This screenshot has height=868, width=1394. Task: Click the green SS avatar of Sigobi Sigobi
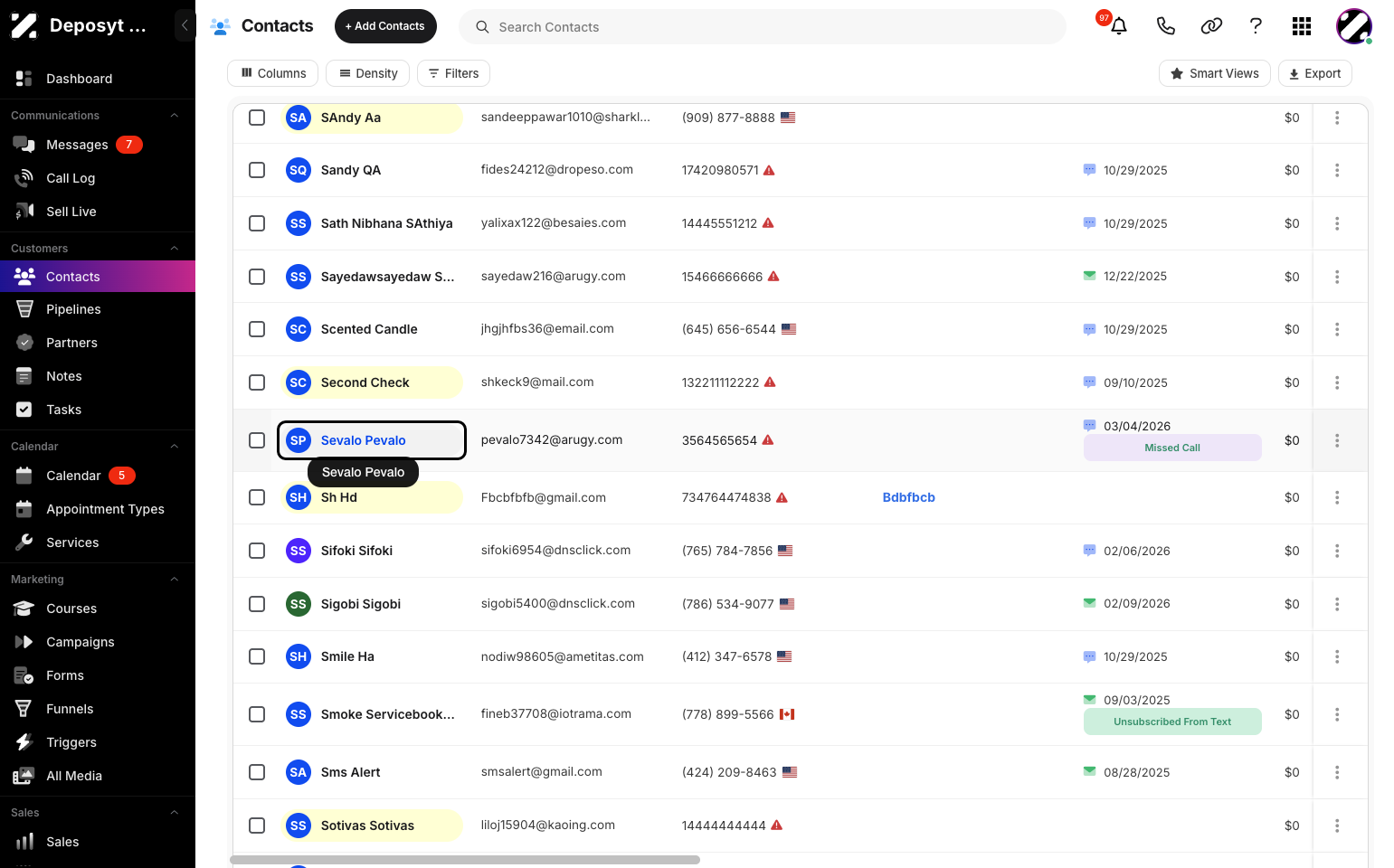(x=299, y=604)
